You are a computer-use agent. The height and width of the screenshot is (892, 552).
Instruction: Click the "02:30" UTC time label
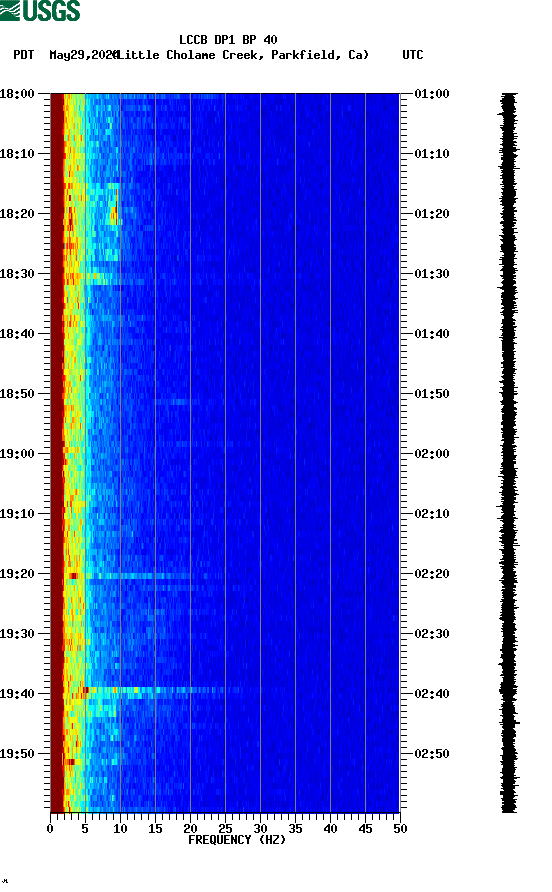pyautogui.click(x=432, y=634)
